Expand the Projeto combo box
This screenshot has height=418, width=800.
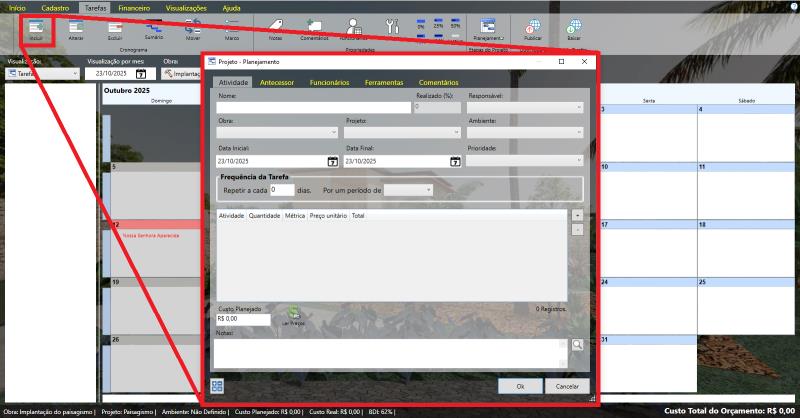click(x=402, y=132)
